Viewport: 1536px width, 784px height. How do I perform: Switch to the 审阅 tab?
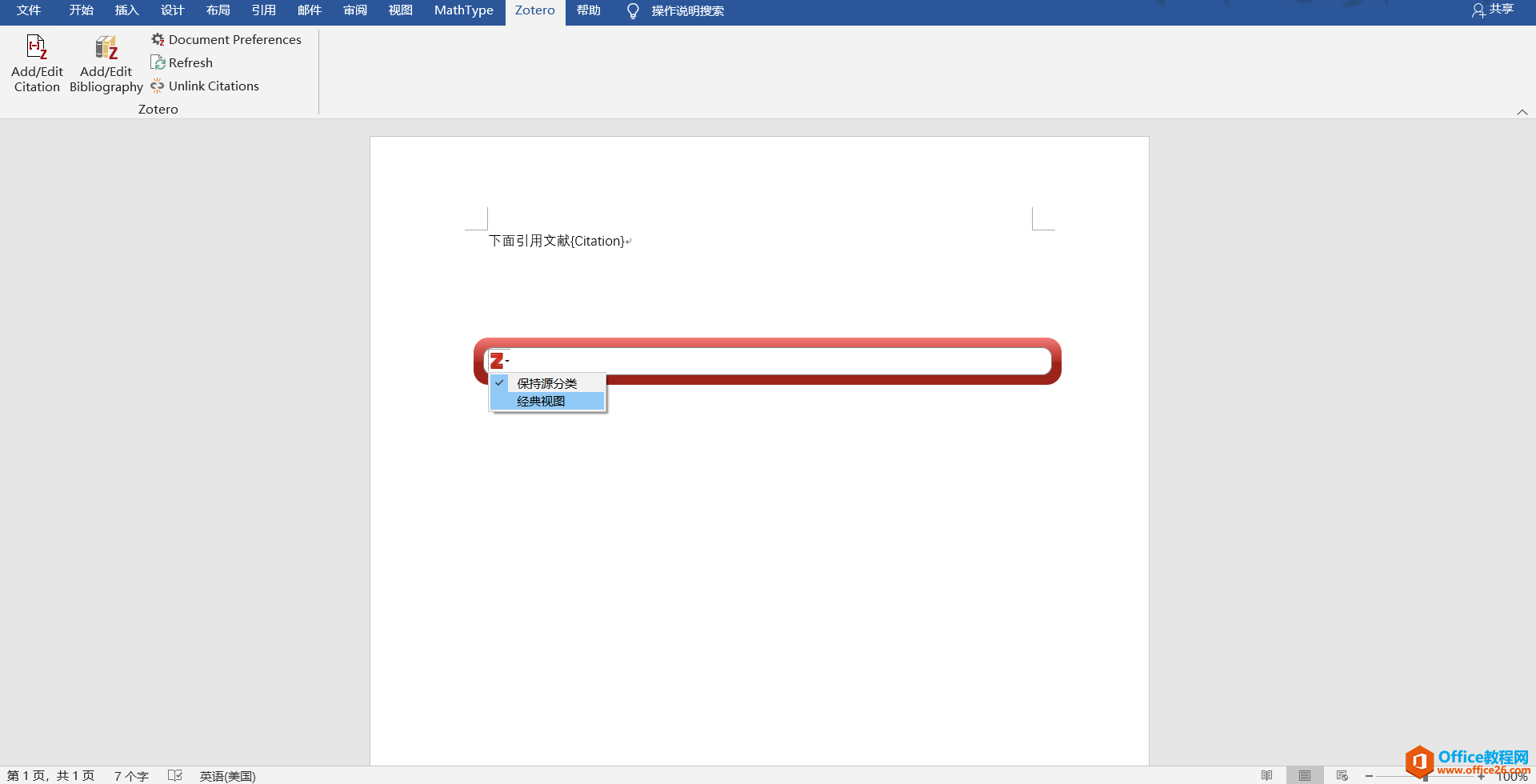click(x=354, y=10)
